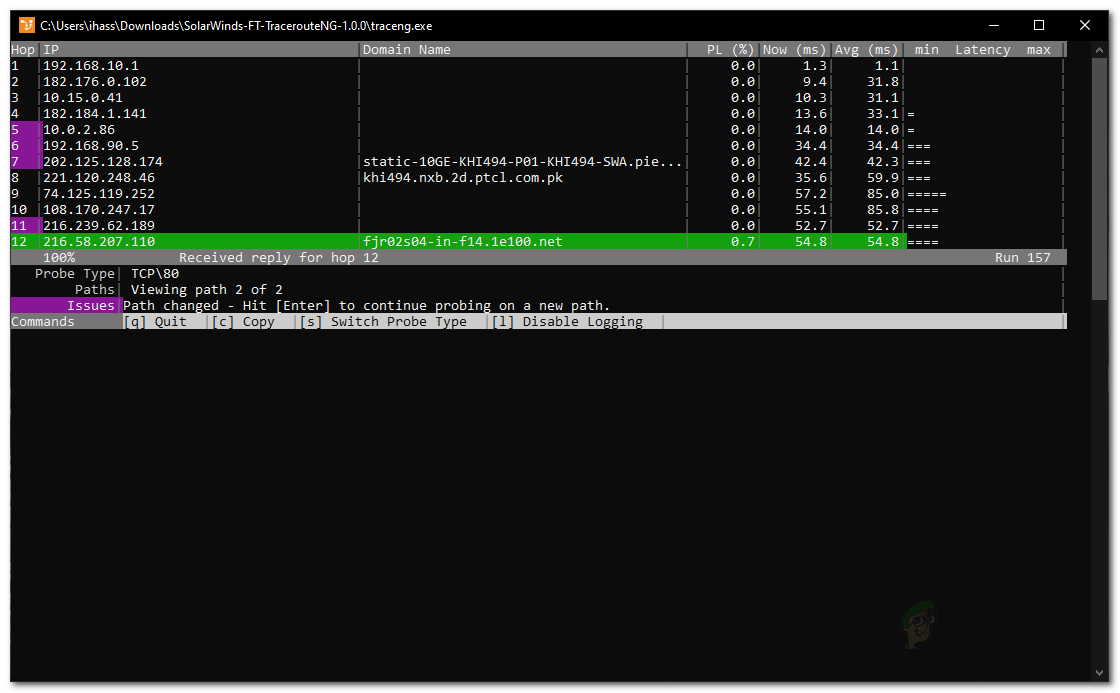Click the IP column header
The height and width of the screenshot is (693, 1120).
[51, 49]
